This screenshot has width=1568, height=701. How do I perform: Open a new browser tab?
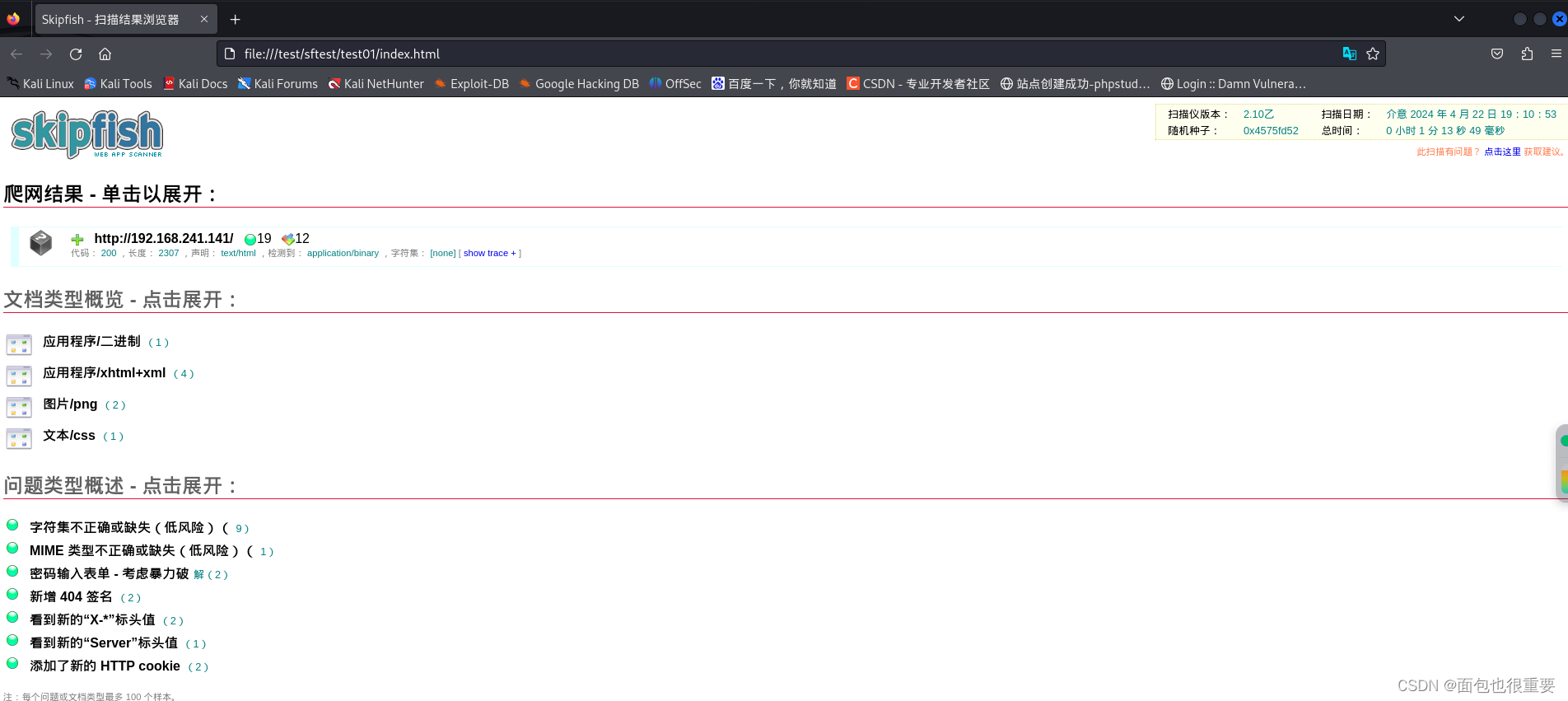point(235,20)
